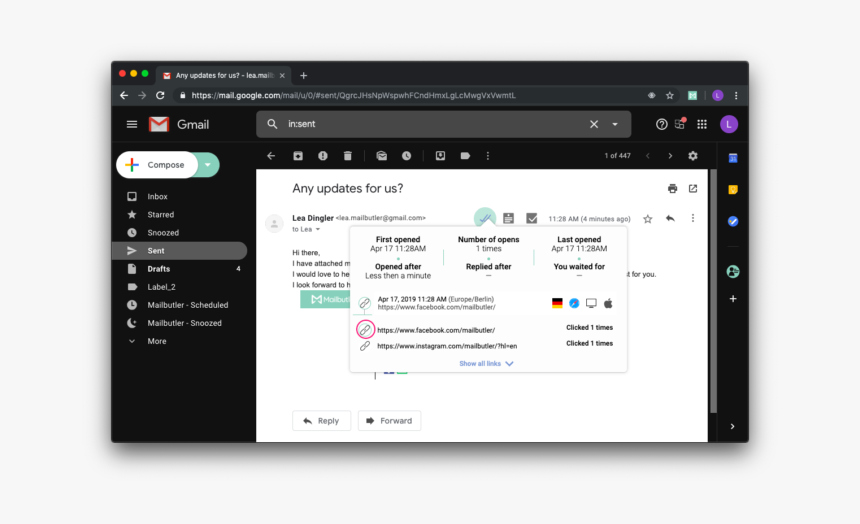The height and width of the screenshot is (524, 860).
Task: Open the email in a new window
Action: pos(693,189)
